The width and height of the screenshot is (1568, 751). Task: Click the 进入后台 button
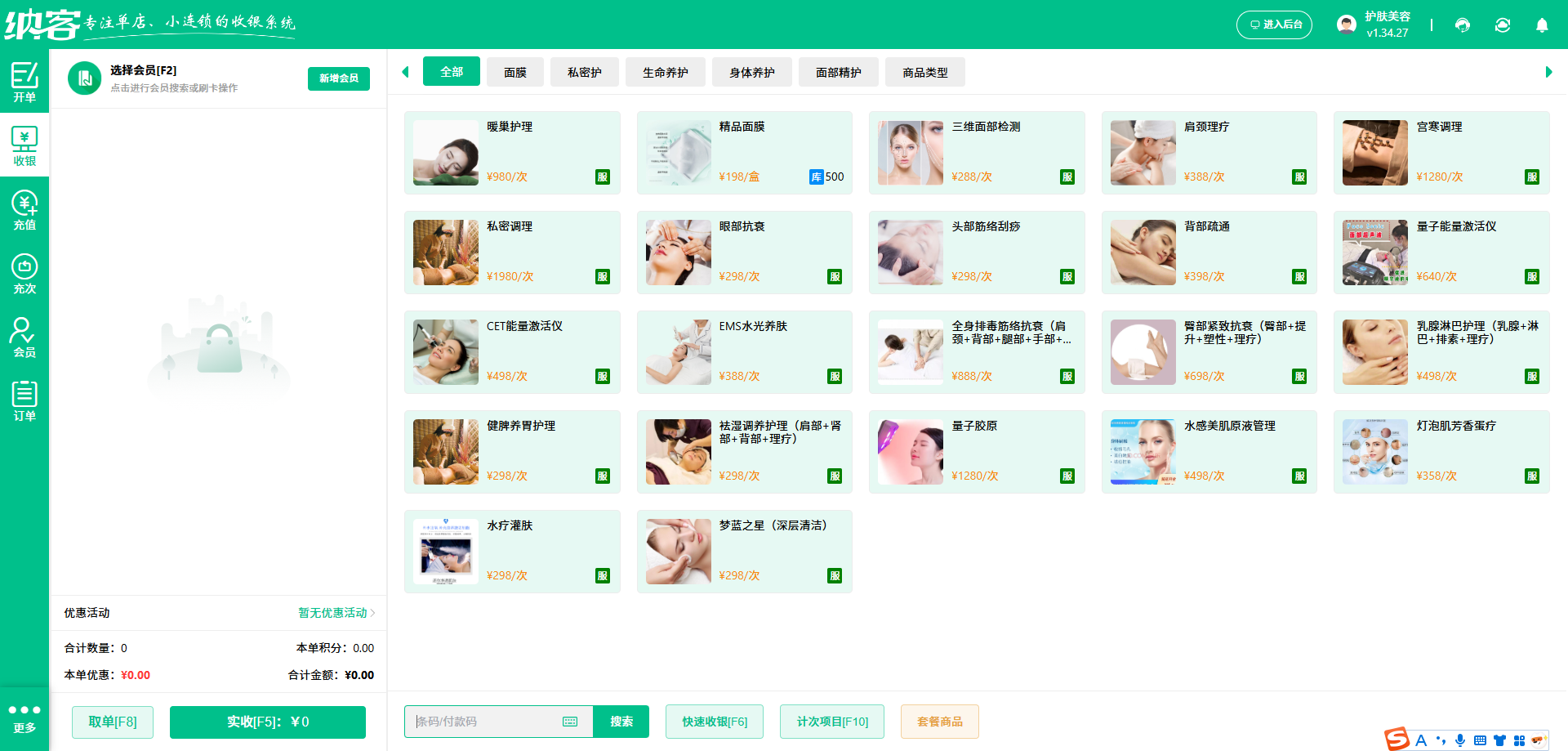tap(1274, 25)
